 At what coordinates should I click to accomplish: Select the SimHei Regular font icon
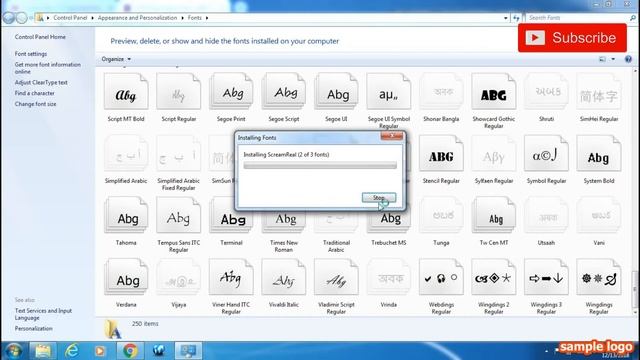tap(599, 92)
